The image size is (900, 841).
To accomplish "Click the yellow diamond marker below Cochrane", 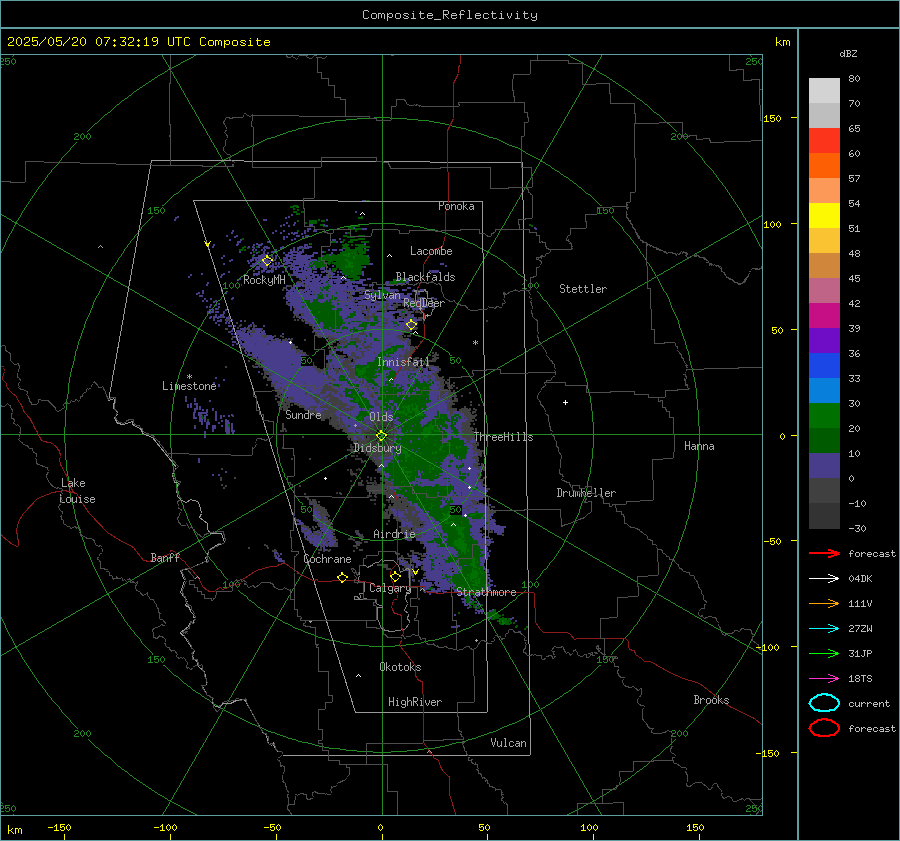I will click(x=342, y=578).
